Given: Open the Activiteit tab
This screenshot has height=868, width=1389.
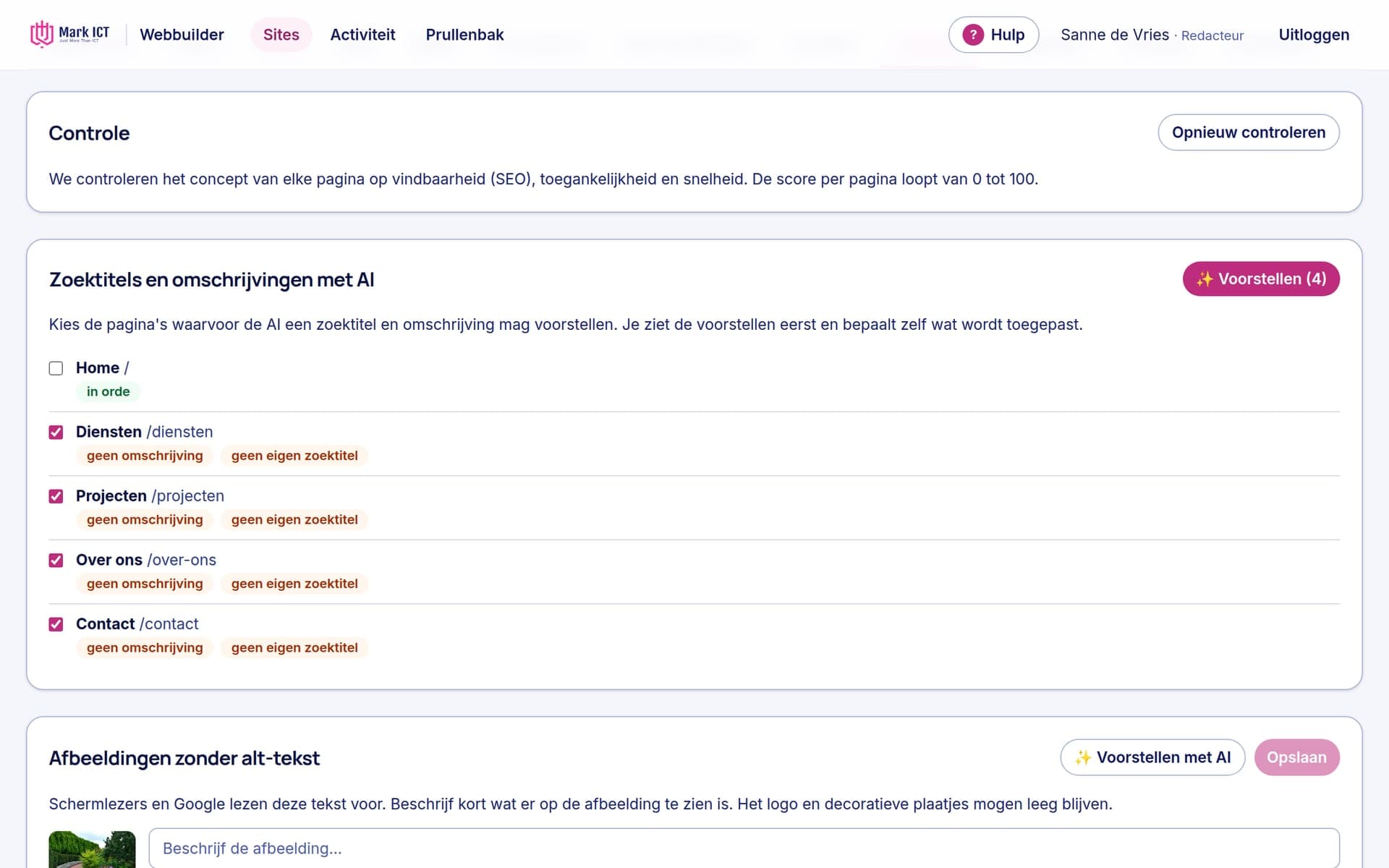Looking at the screenshot, I should click(362, 35).
